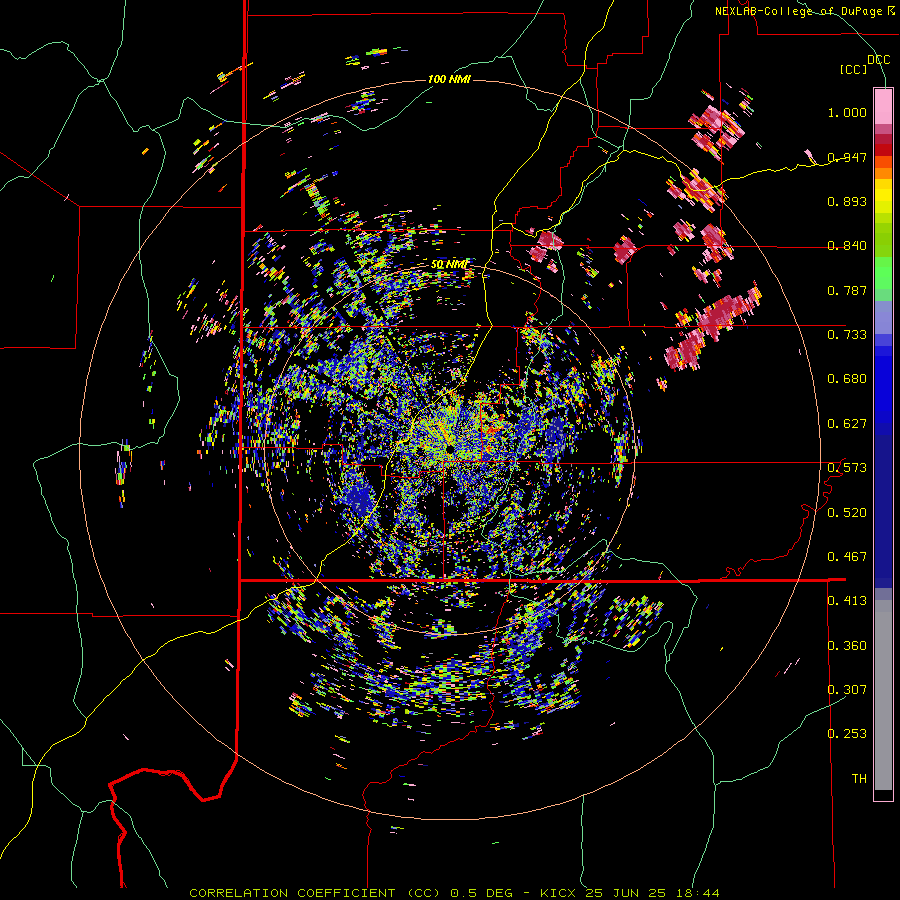Pick the light pink swatch in the color bar
The height and width of the screenshot is (900, 900).
point(883,106)
